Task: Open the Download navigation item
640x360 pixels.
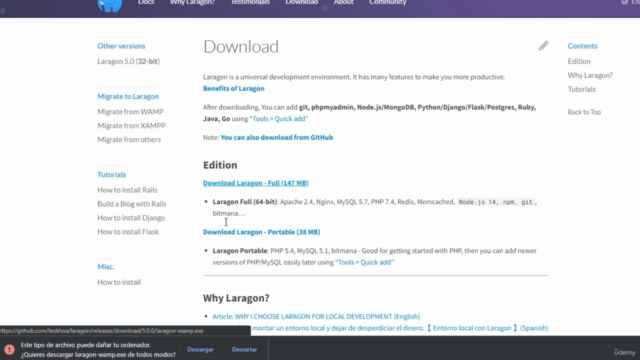Action: click(302, 2)
